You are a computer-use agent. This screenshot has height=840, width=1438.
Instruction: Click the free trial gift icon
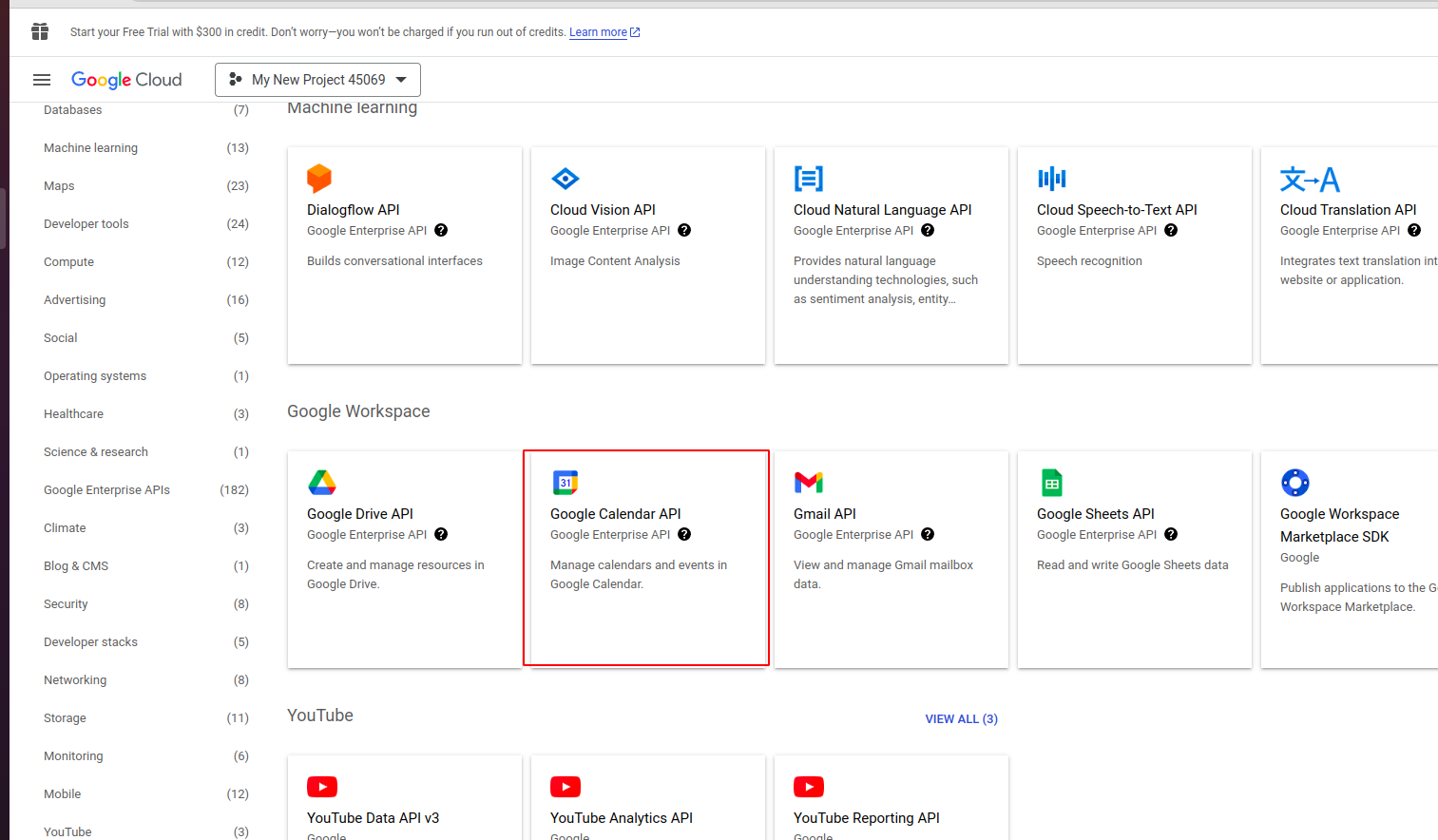(40, 32)
